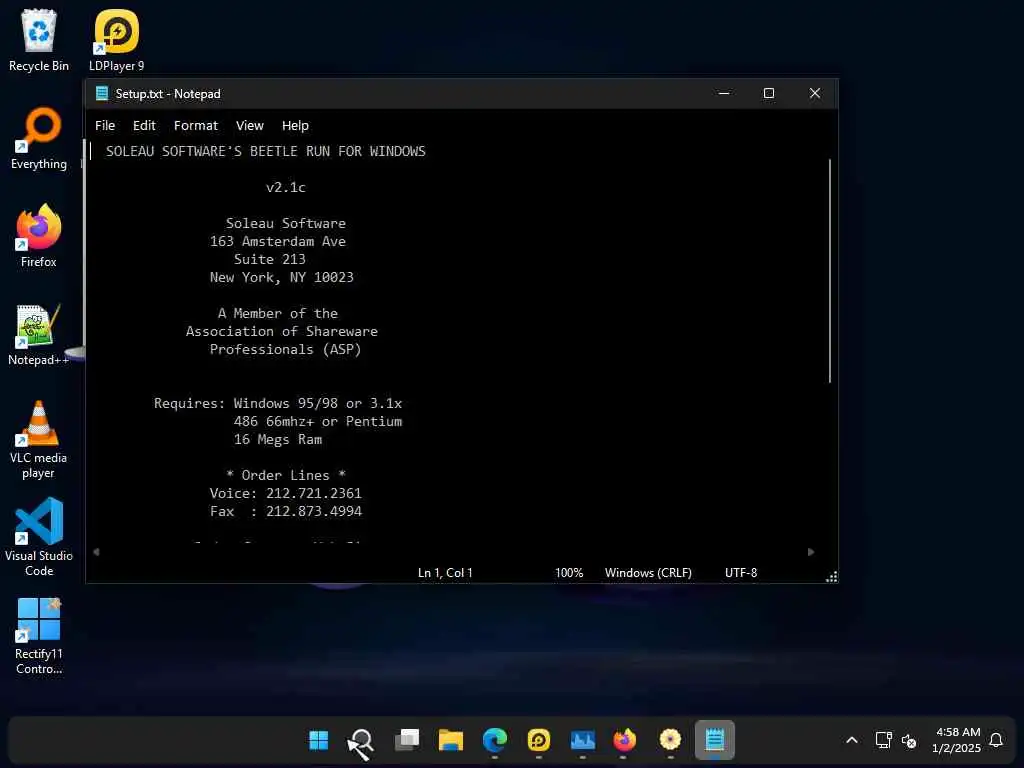Open File Explorer from taskbar
Screen dimensions: 1024x768
click(451, 740)
